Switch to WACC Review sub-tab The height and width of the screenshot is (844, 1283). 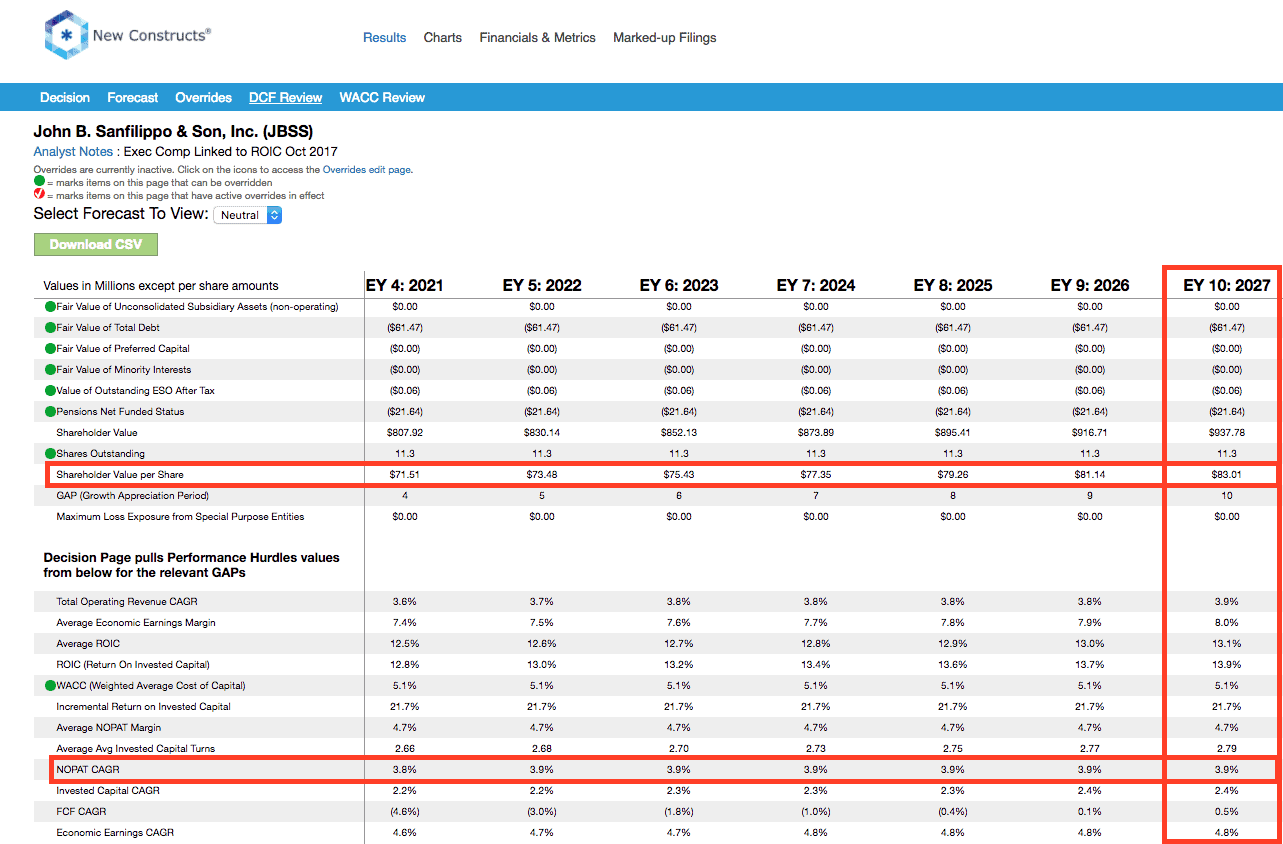(x=382, y=98)
